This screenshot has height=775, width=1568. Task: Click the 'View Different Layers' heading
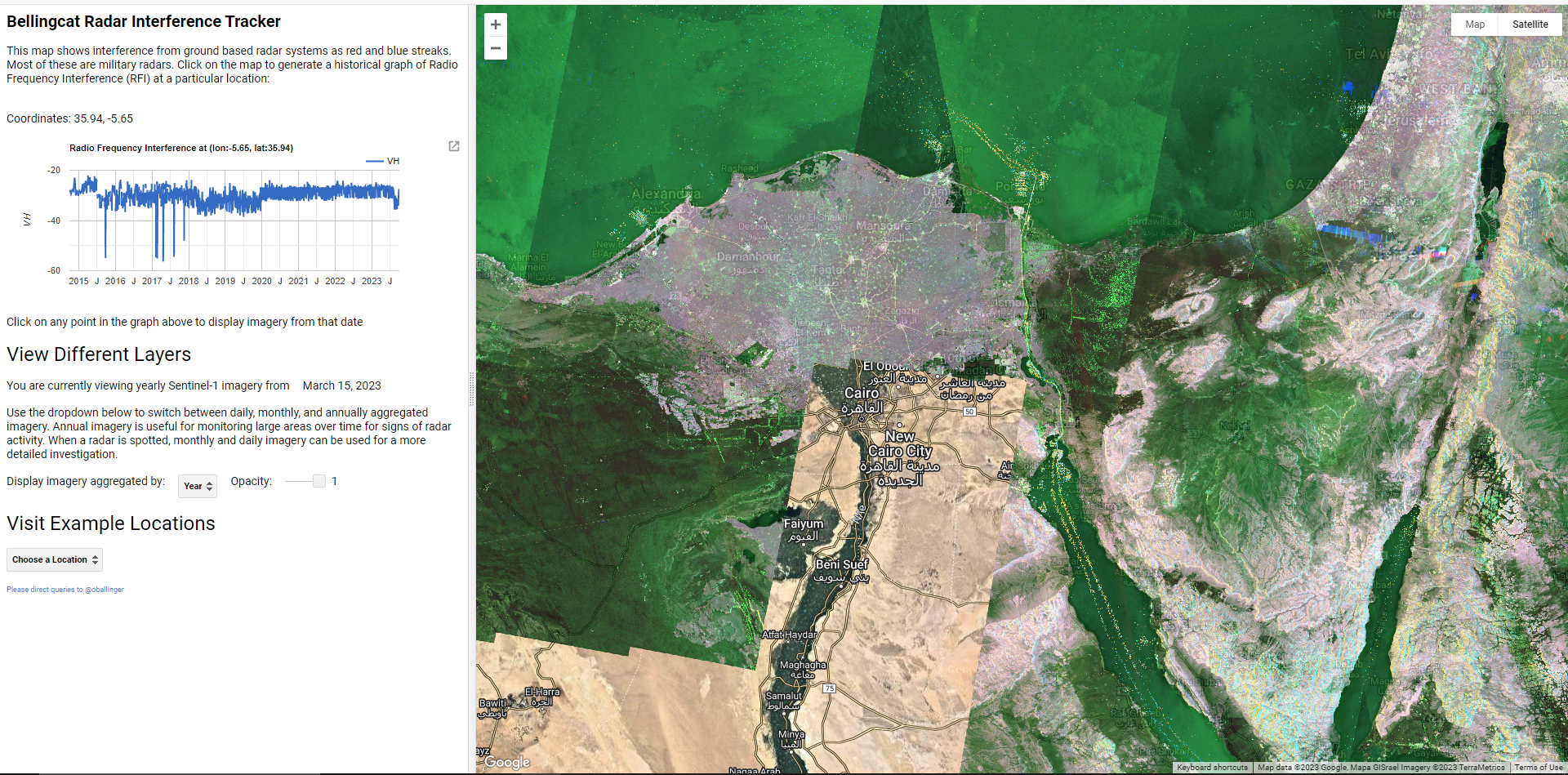click(x=99, y=354)
